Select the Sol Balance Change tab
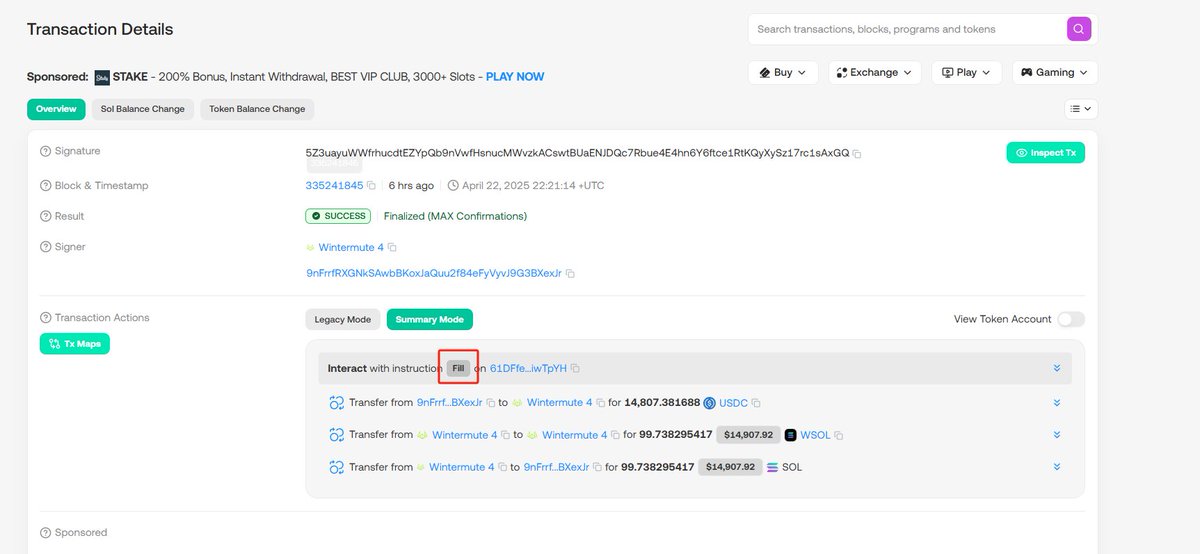 pyautogui.click(x=143, y=108)
